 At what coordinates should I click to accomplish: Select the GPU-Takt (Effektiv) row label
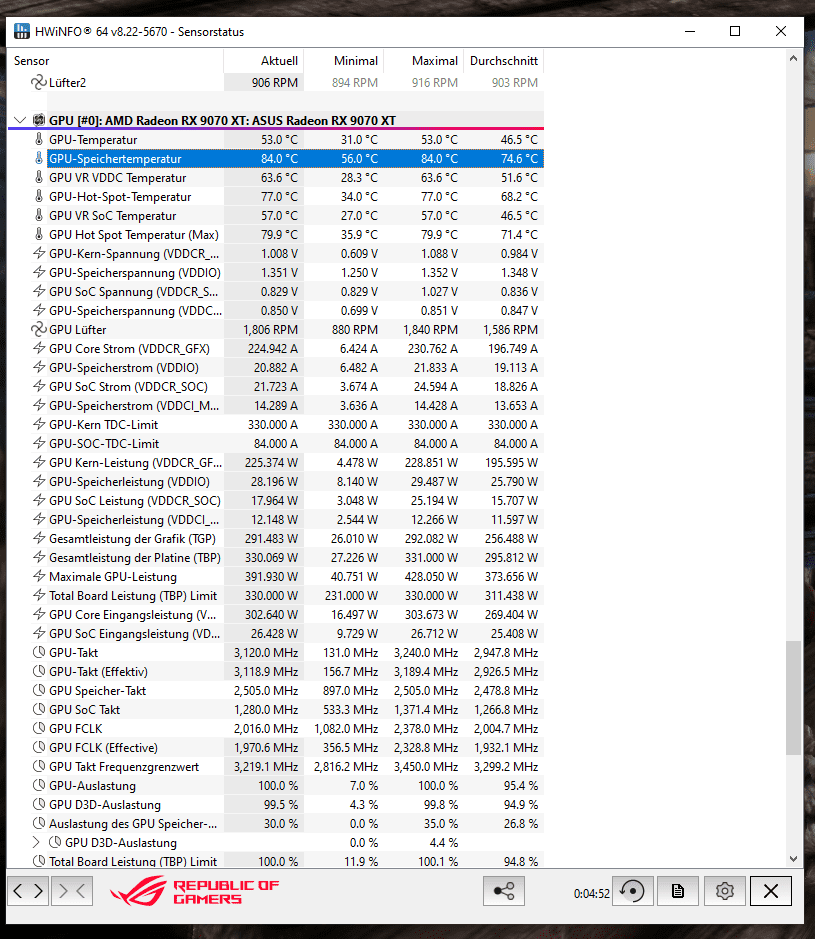coord(98,671)
